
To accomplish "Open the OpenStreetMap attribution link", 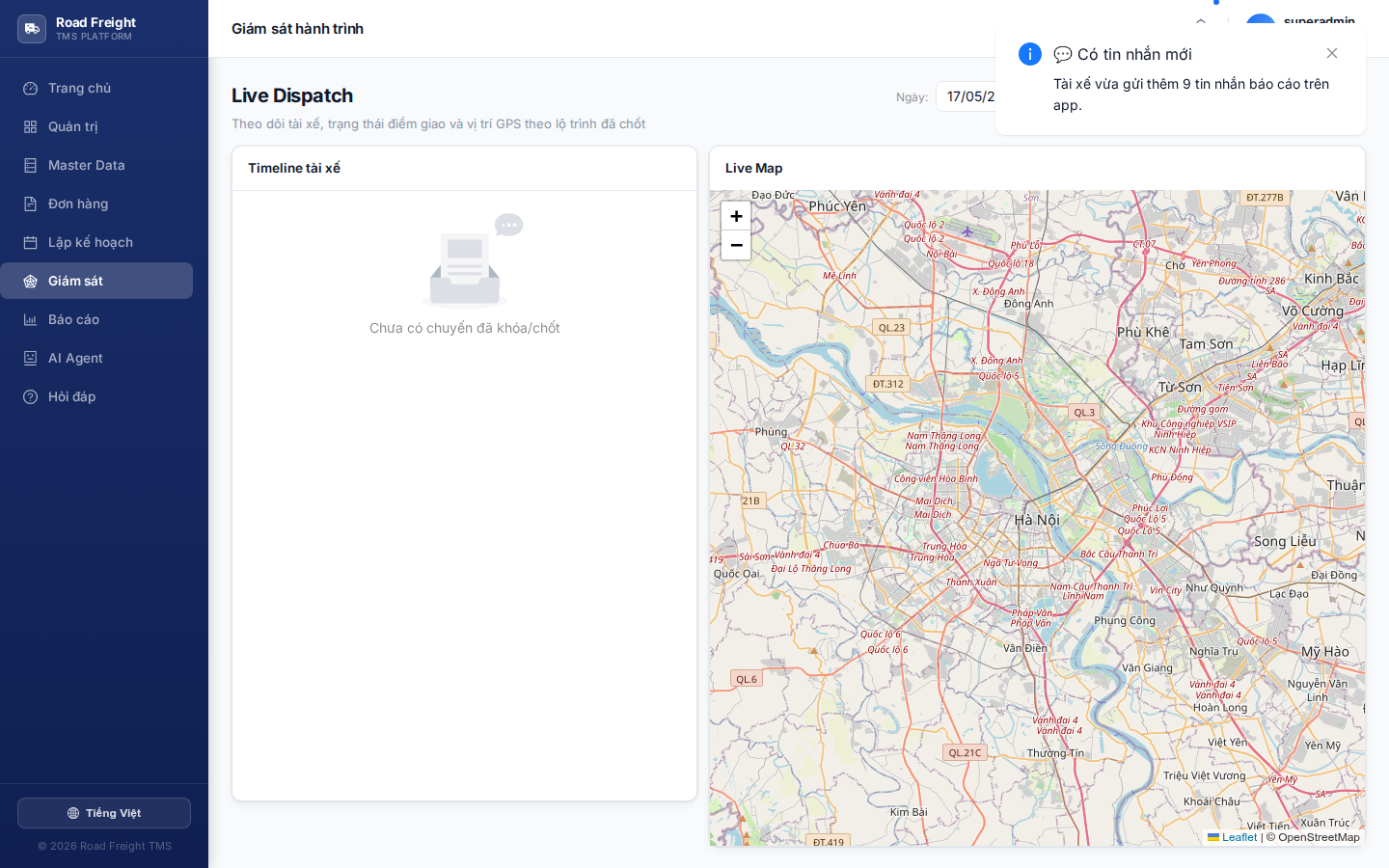I will (1319, 837).
